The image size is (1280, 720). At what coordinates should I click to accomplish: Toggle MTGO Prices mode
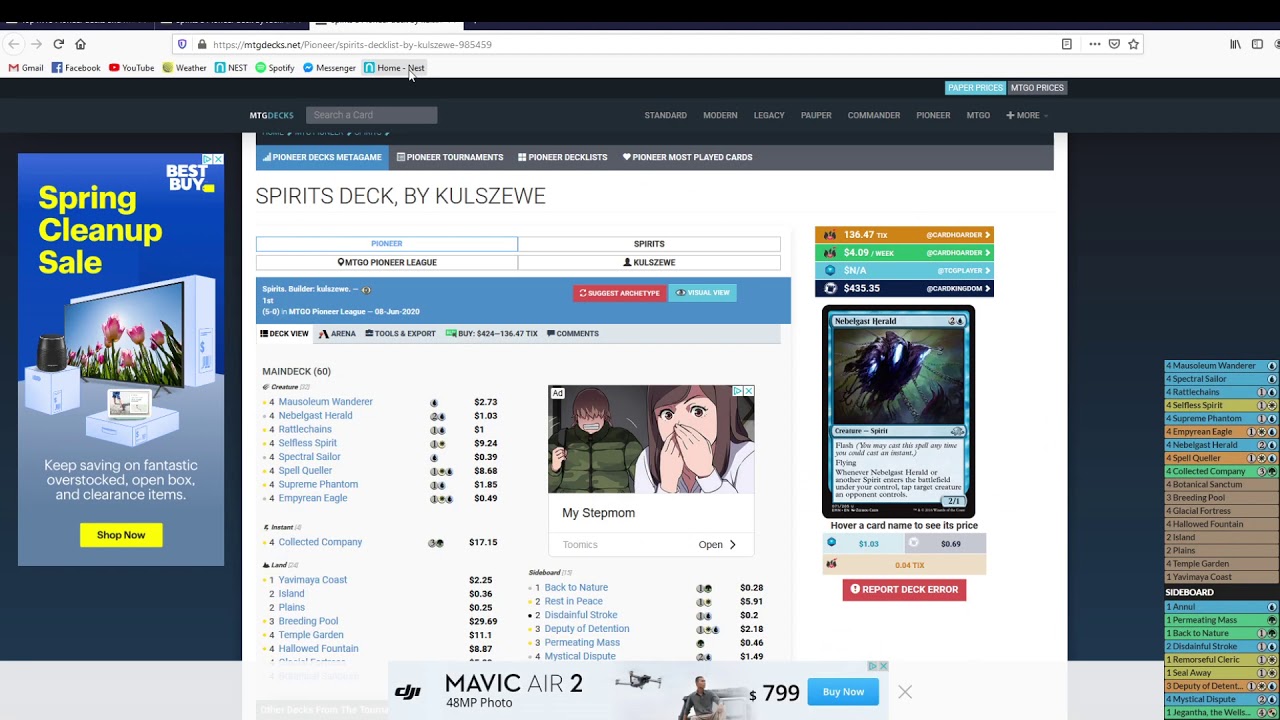coord(1037,88)
